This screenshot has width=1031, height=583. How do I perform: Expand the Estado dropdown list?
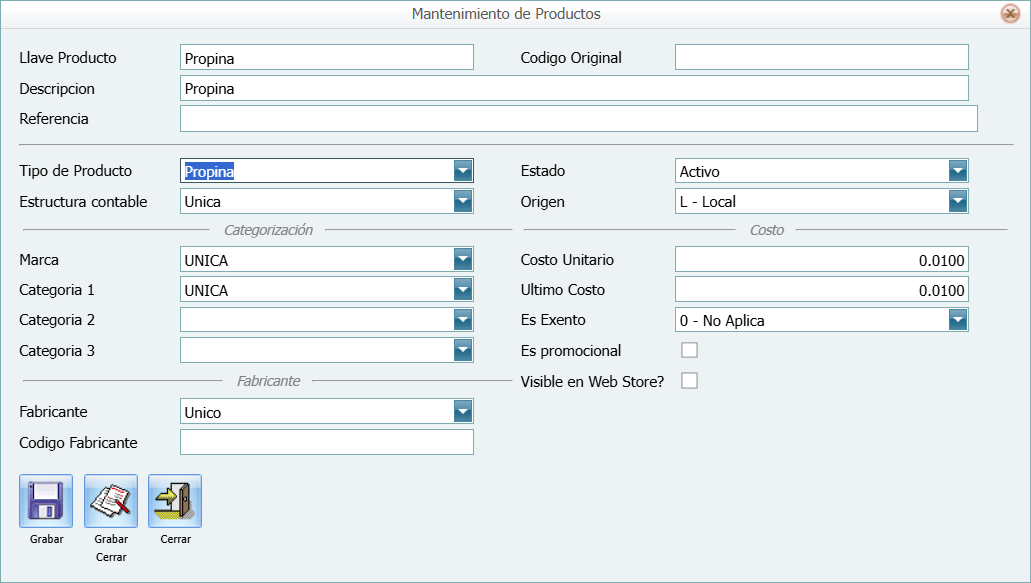click(x=958, y=171)
